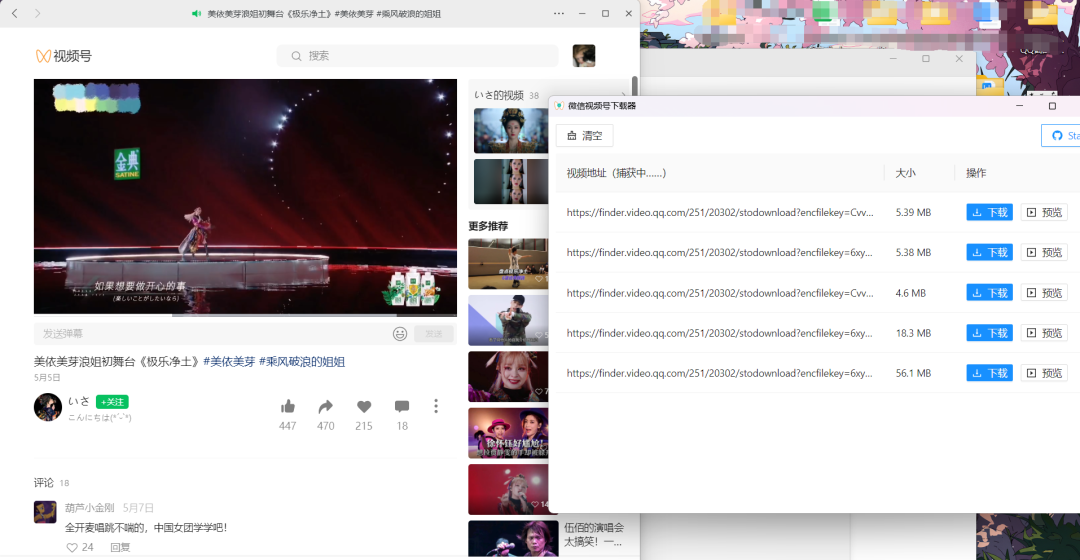
Task: Click the video URL in the 56.1 MB row
Action: point(719,373)
